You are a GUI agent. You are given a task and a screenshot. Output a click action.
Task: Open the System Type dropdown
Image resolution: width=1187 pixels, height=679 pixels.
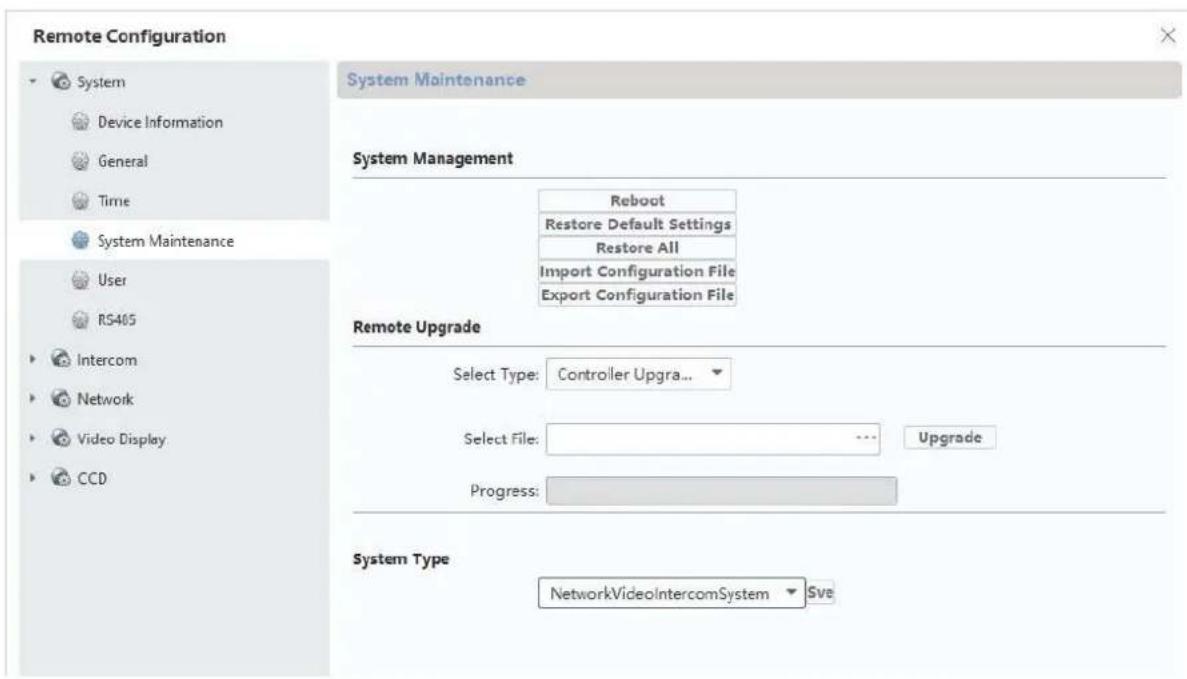tap(671, 593)
